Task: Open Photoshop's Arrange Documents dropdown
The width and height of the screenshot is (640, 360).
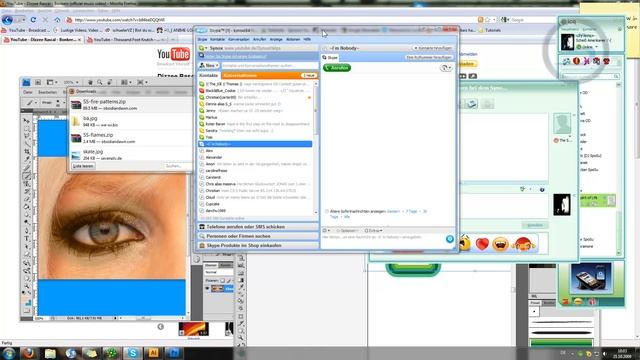Action: tap(126, 82)
